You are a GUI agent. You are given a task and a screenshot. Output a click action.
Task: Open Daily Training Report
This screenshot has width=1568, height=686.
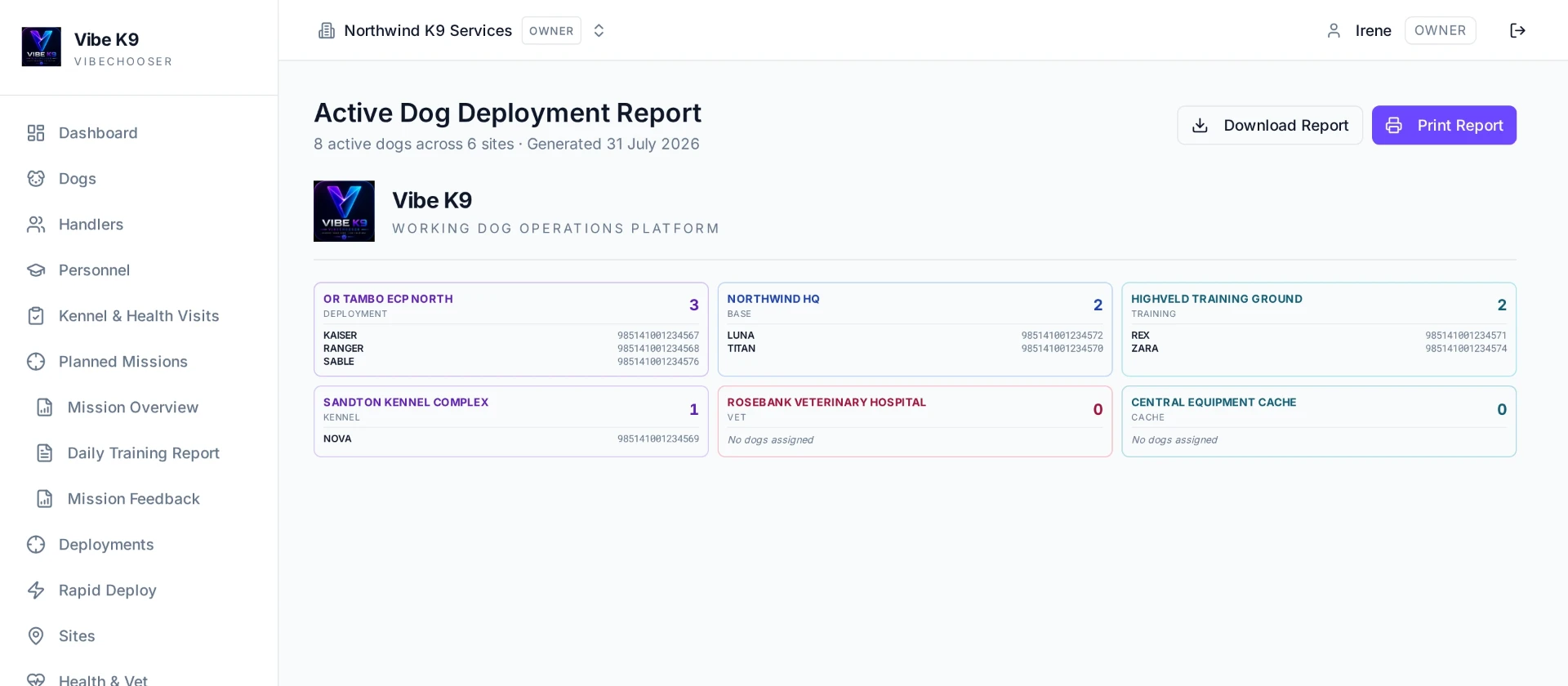pyautogui.click(x=144, y=453)
